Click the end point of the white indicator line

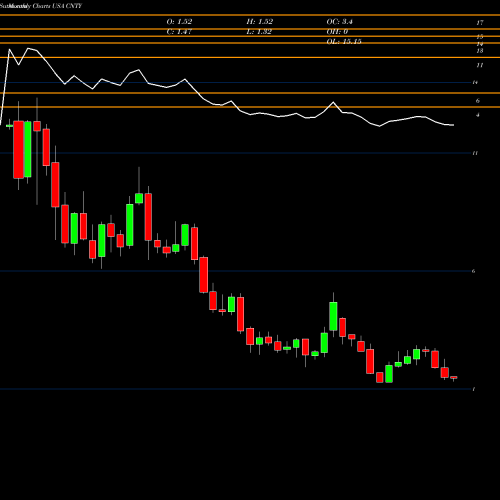(x=453, y=125)
